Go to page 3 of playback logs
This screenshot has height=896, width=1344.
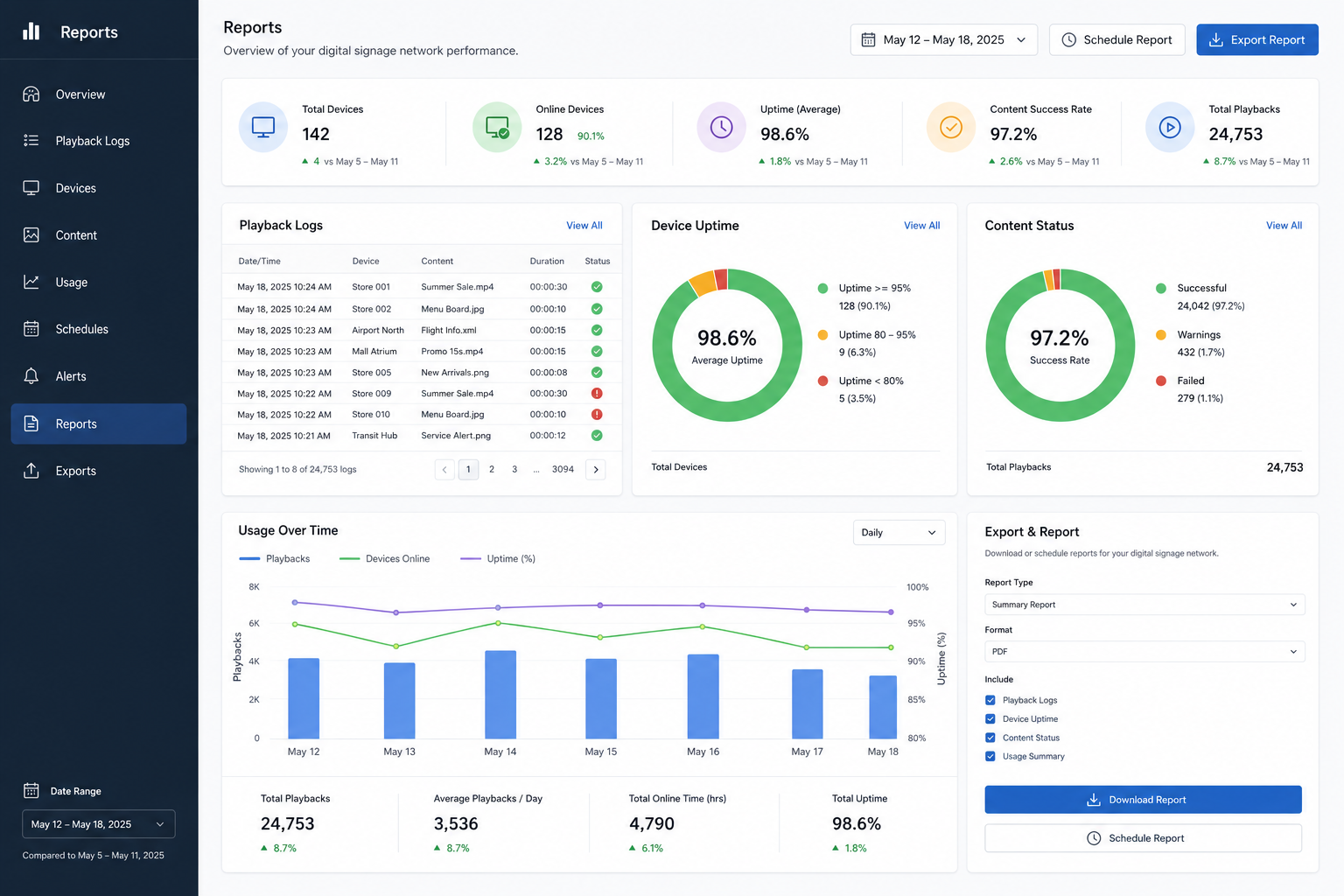click(514, 470)
